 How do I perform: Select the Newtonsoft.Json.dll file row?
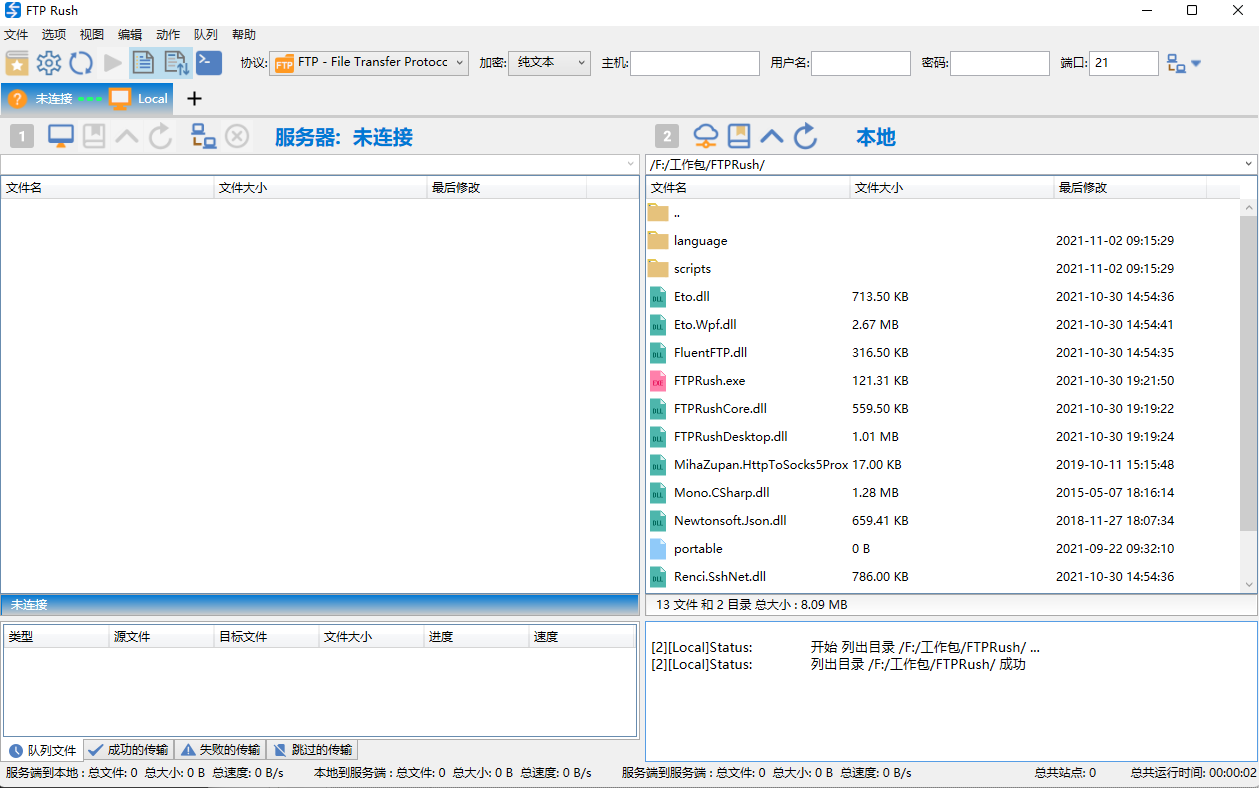(x=943, y=521)
